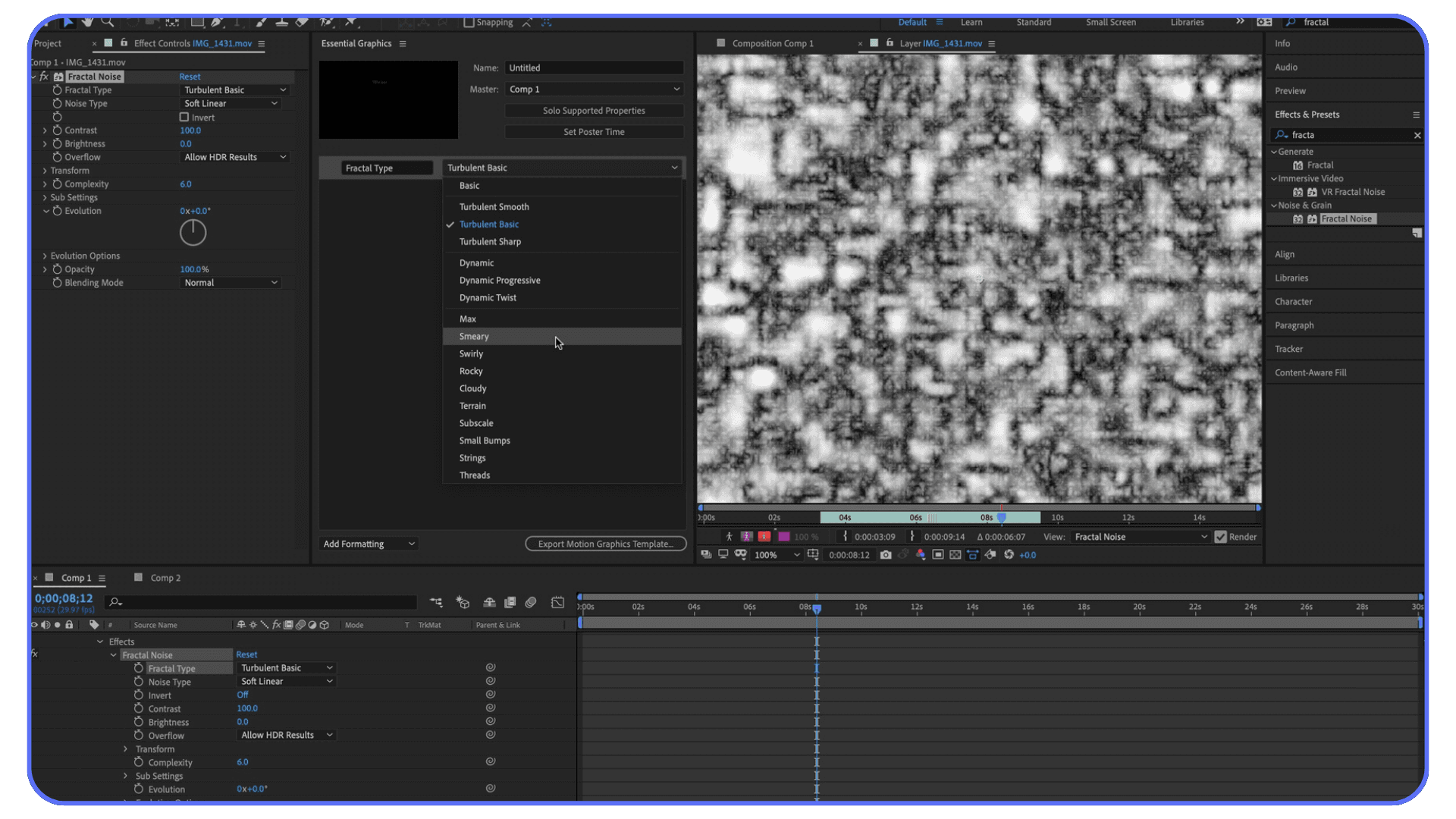The image size is (1456, 819).
Task: Click the expression pick whip for Fractal Type
Action: [x=491, y=668]
